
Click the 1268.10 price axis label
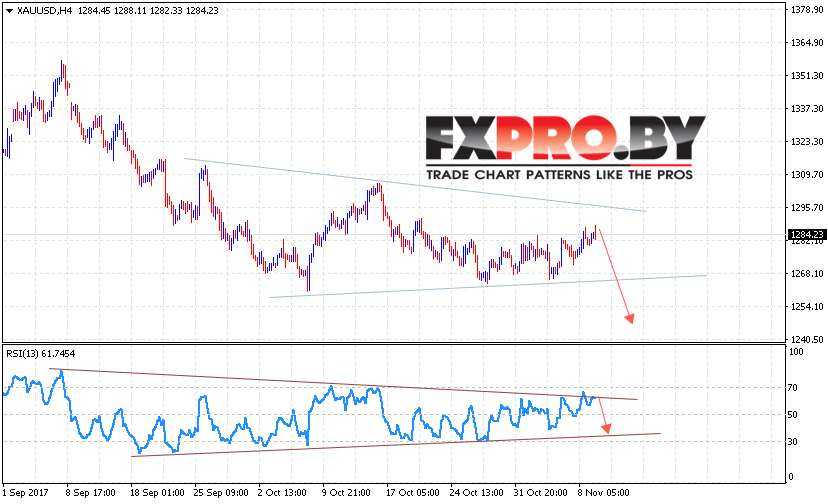[x=807, y=274]
